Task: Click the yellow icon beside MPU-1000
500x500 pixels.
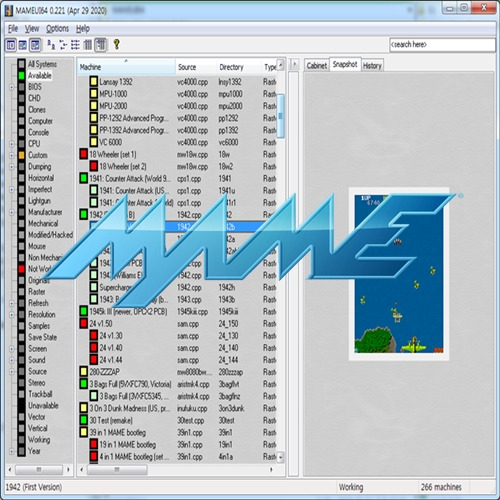Action: (94, 94)
